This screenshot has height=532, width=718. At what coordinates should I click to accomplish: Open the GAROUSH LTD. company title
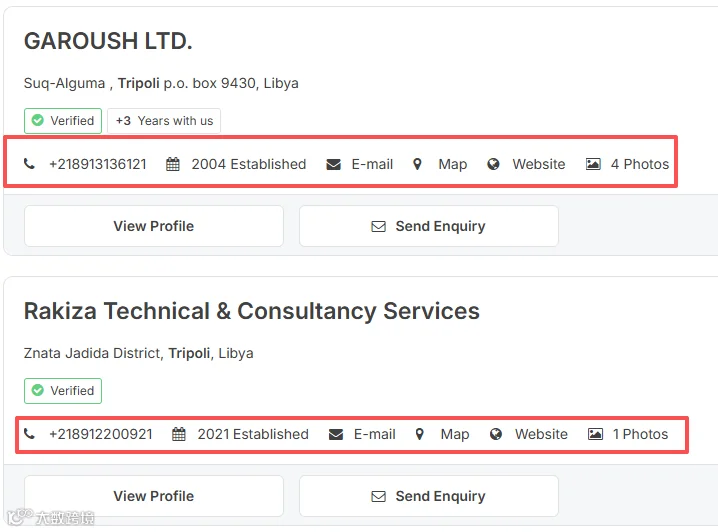pos(108,41)
